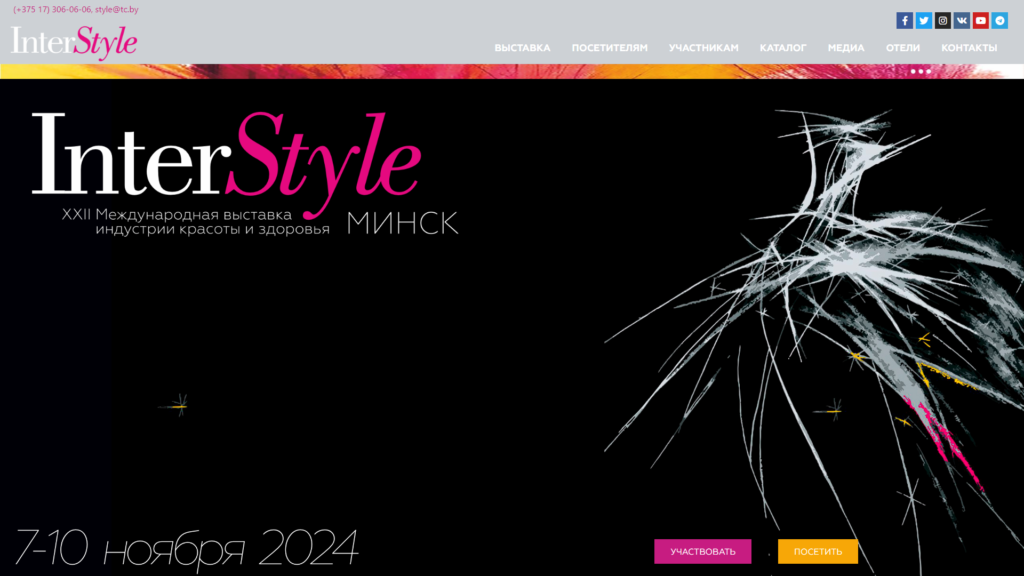
Task: Click the pink УЧАСТВОВАТЬ button
Action: (x=703, y=551)
